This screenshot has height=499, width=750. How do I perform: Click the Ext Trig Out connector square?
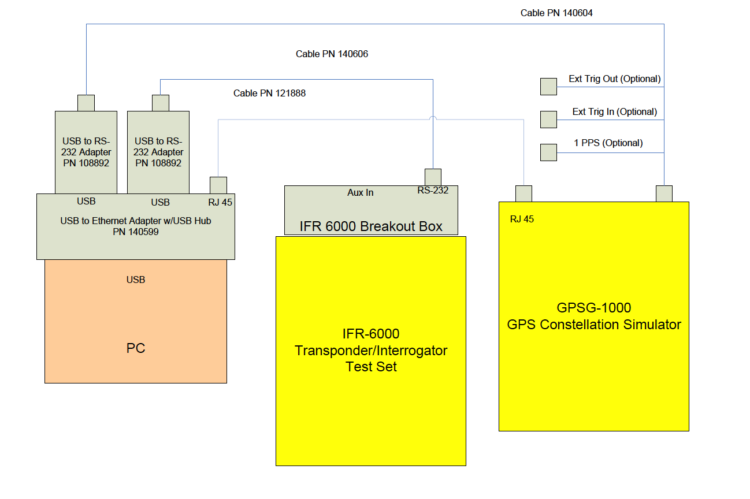(x=549, y=87)
